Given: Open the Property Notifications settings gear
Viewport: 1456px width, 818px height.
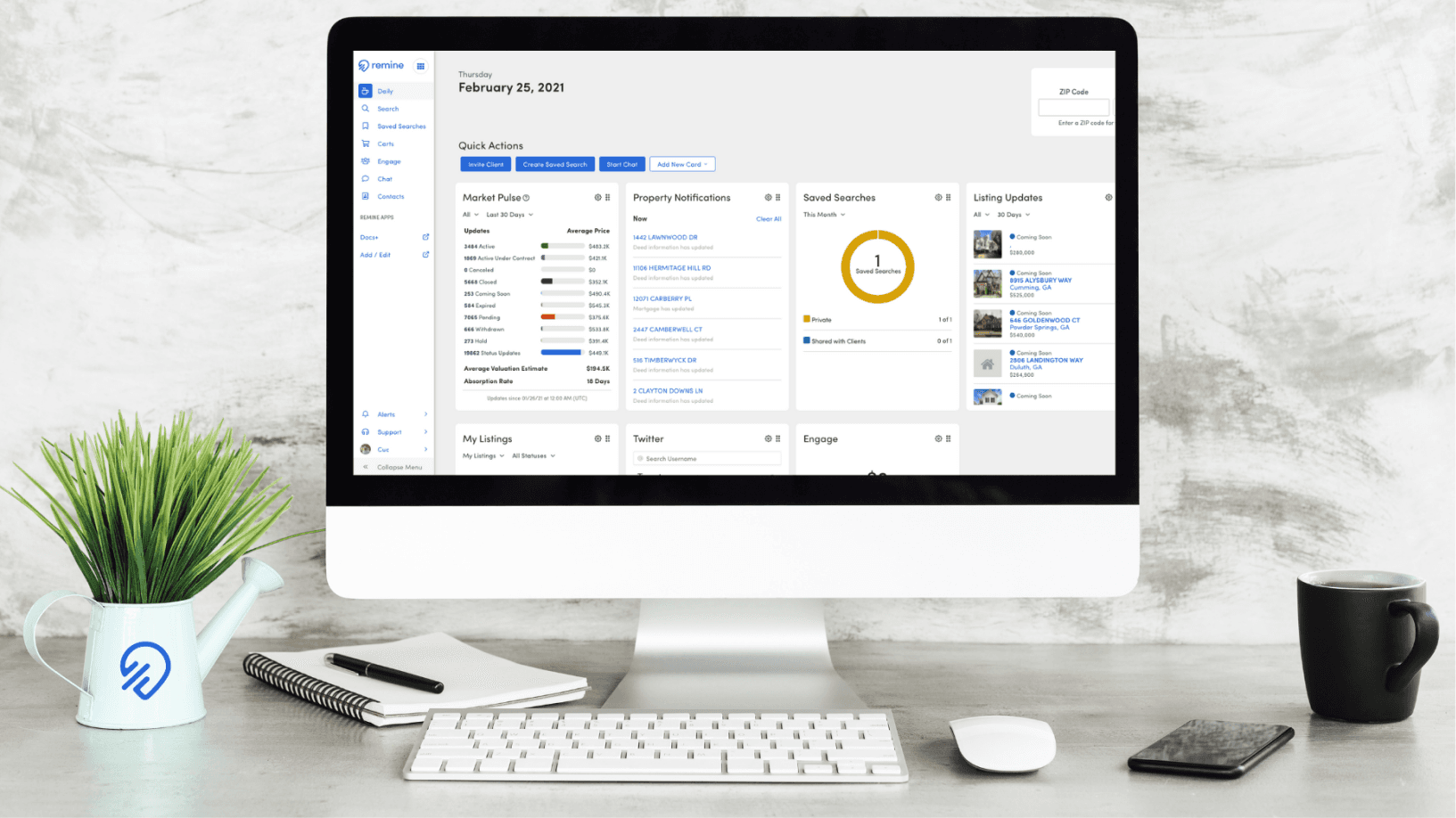Looking at the screenshot, I should coord(769,198).
